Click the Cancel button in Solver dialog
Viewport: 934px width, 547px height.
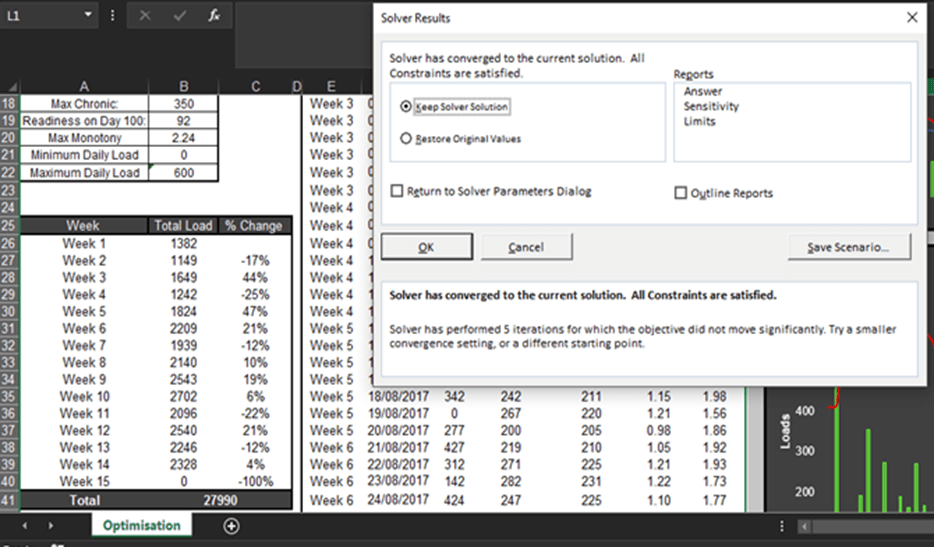pyautogui.click(x=526, y=247)
